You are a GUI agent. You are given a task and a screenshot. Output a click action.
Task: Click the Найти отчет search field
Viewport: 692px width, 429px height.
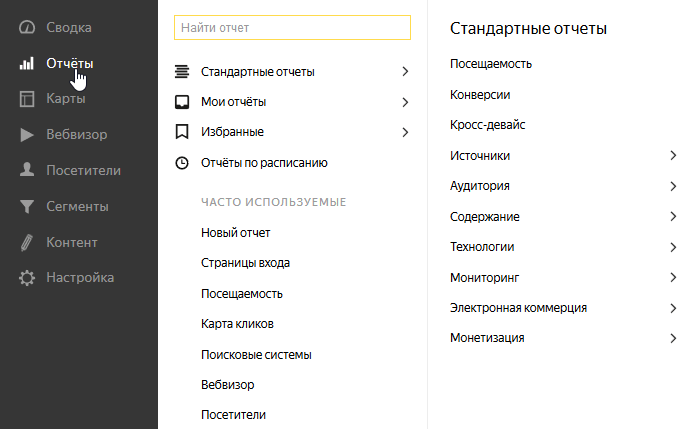(292, 27)
